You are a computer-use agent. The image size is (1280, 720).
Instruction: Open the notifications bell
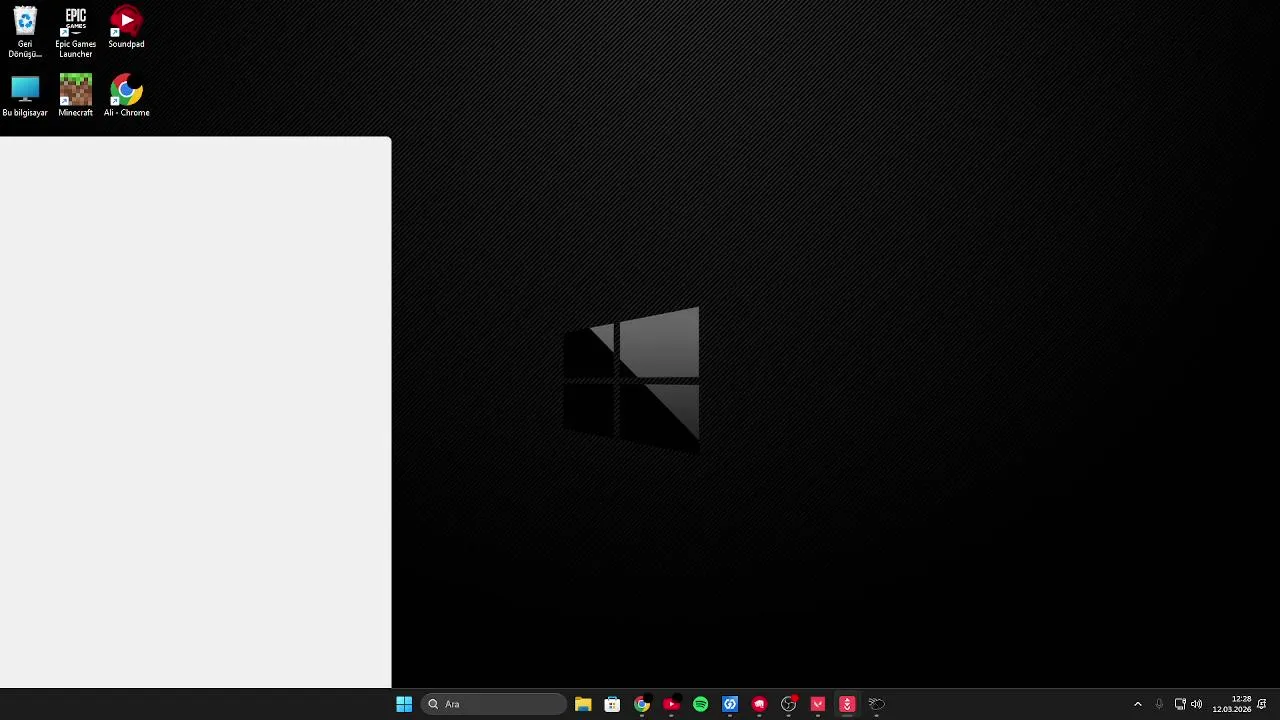pos(1262,704)
